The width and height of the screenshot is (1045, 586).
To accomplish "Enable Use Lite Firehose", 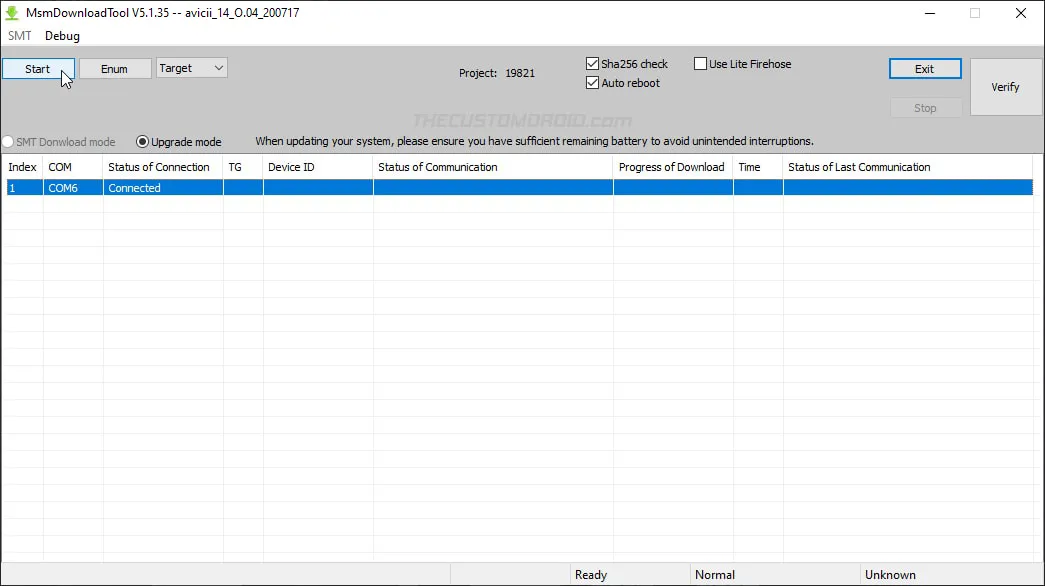I will [700, 63].
